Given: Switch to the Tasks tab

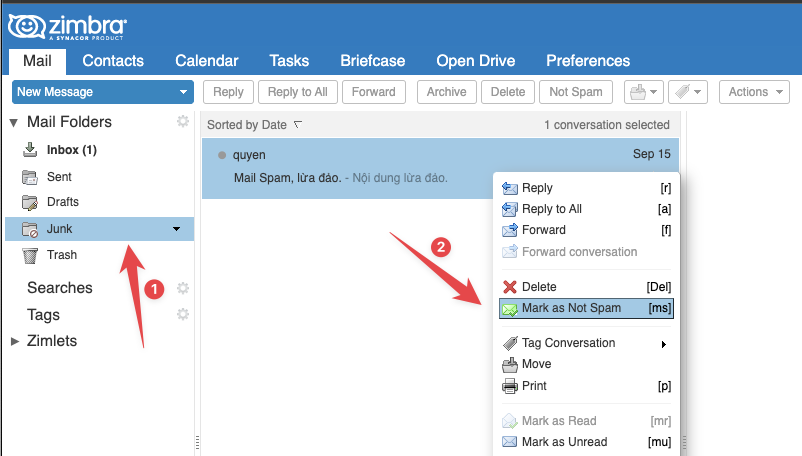Looking at the screenshot, I should point(289,61).
